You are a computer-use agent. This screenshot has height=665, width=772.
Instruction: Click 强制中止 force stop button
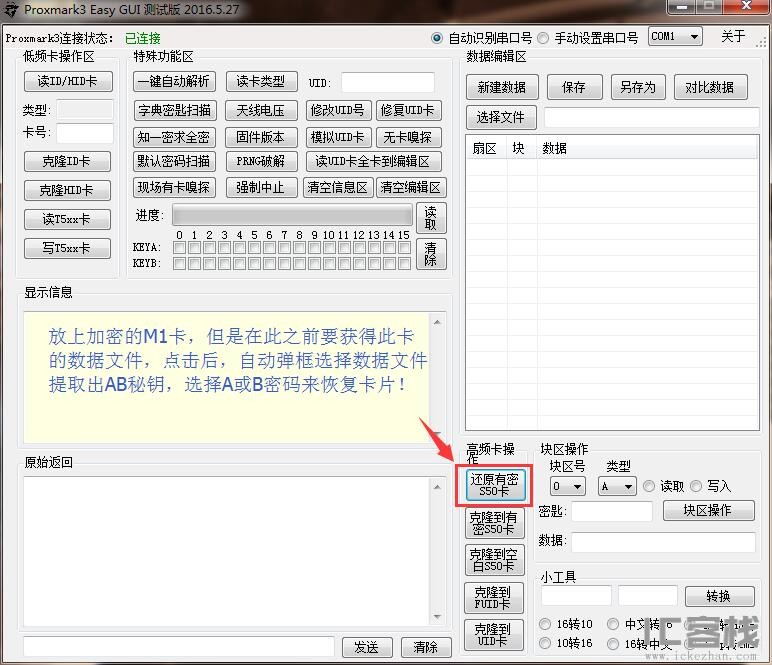261,188
